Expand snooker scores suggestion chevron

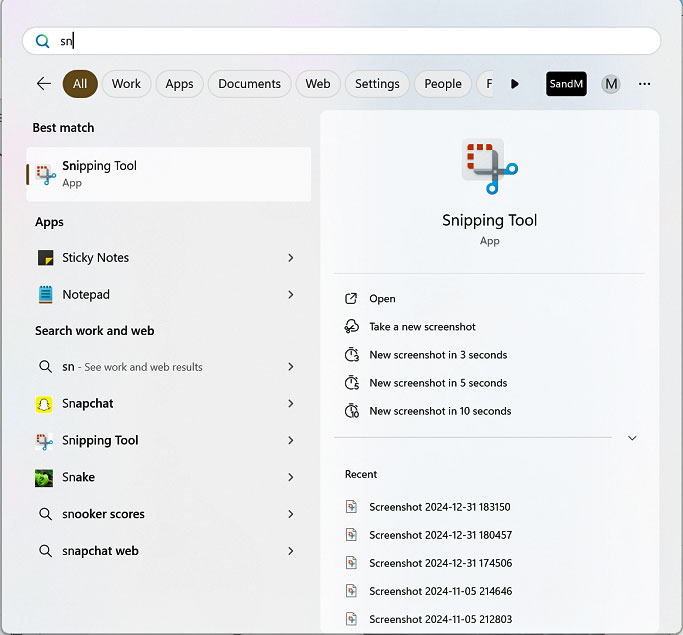pos(291,514)
